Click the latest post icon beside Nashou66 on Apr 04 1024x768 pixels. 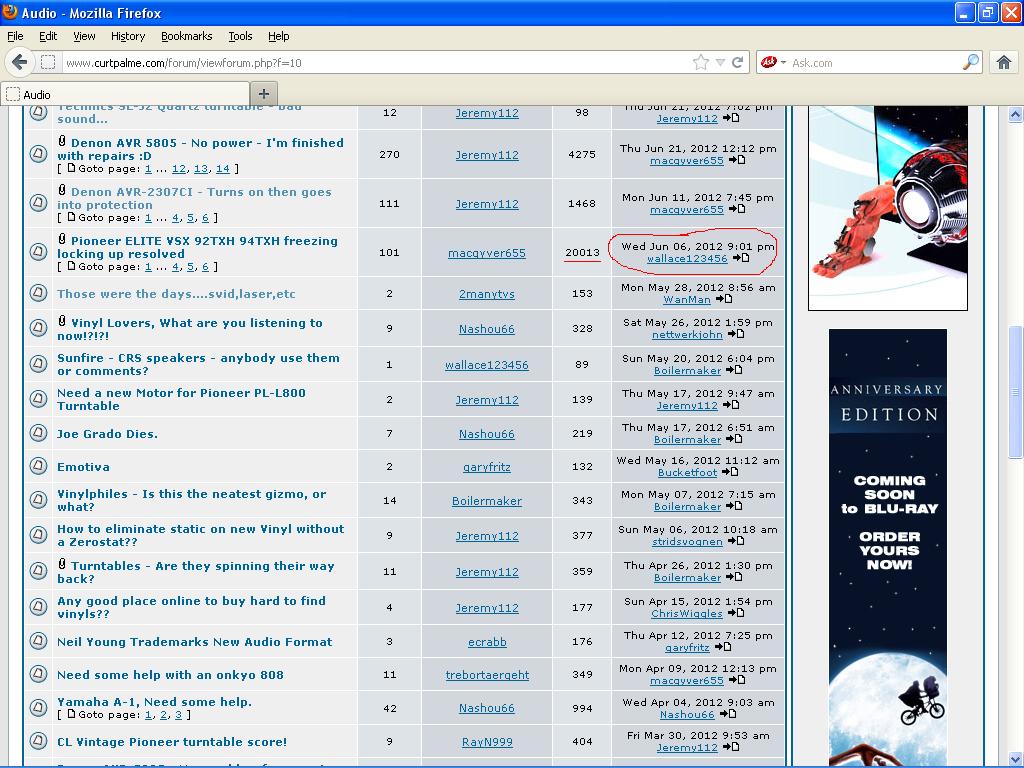[728, 714]
